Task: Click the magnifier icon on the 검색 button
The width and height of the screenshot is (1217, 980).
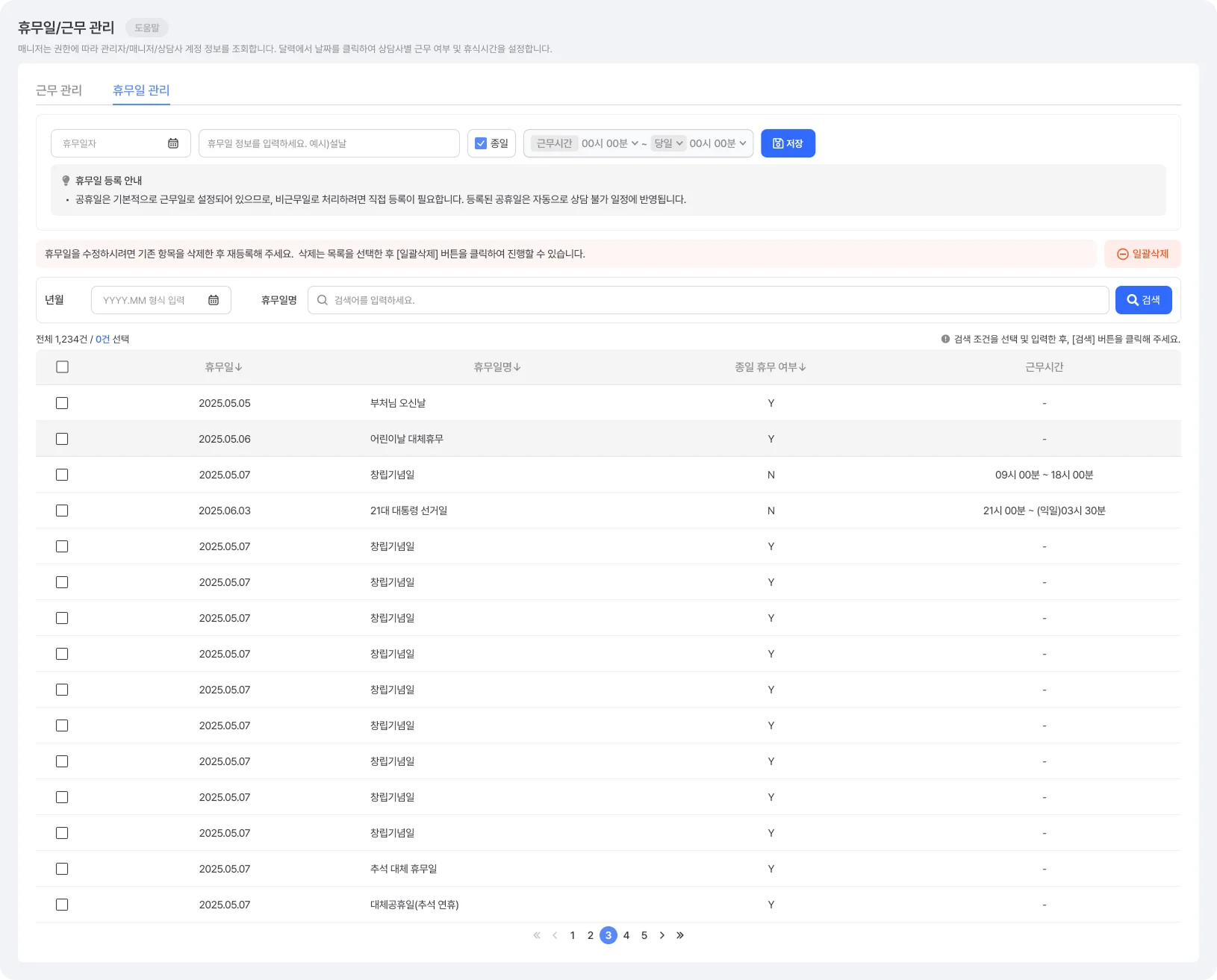Action: (x=1133, y=300)
